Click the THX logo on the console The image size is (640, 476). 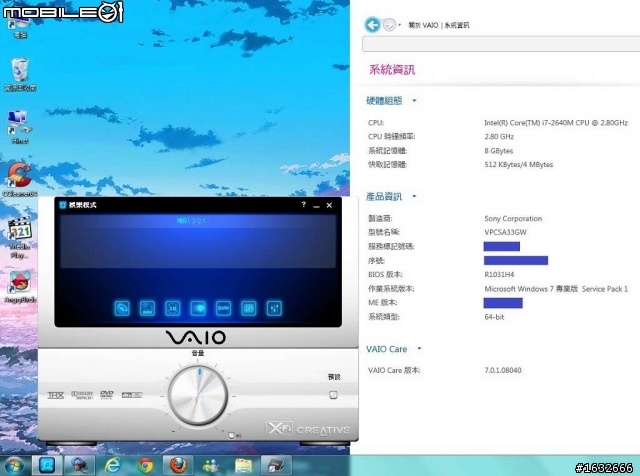click(x=56, y=395)
